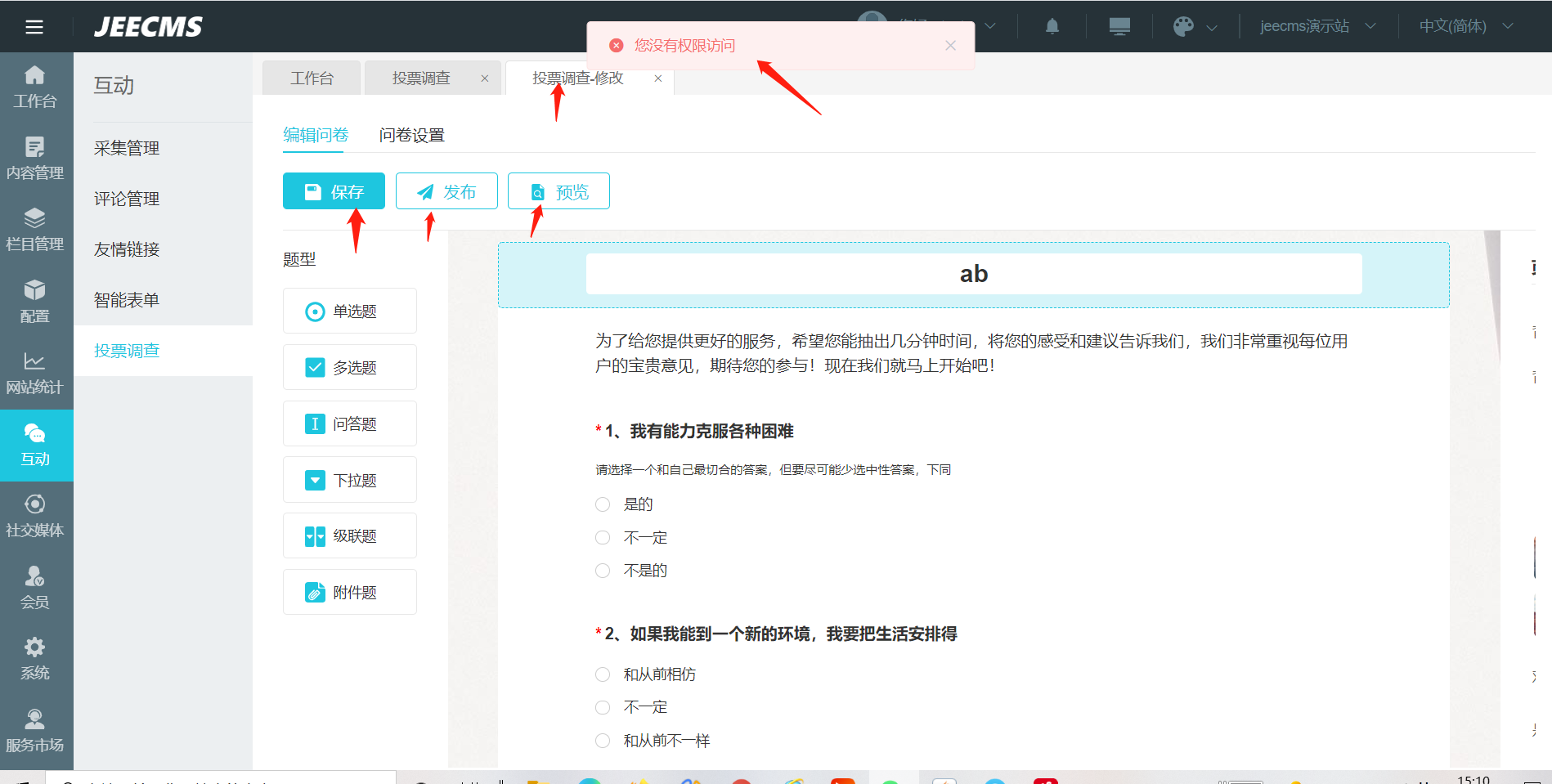Select 互动 in the left sidebar
The height and width of the screenshot is (784, 1552).
click(35, 446)
